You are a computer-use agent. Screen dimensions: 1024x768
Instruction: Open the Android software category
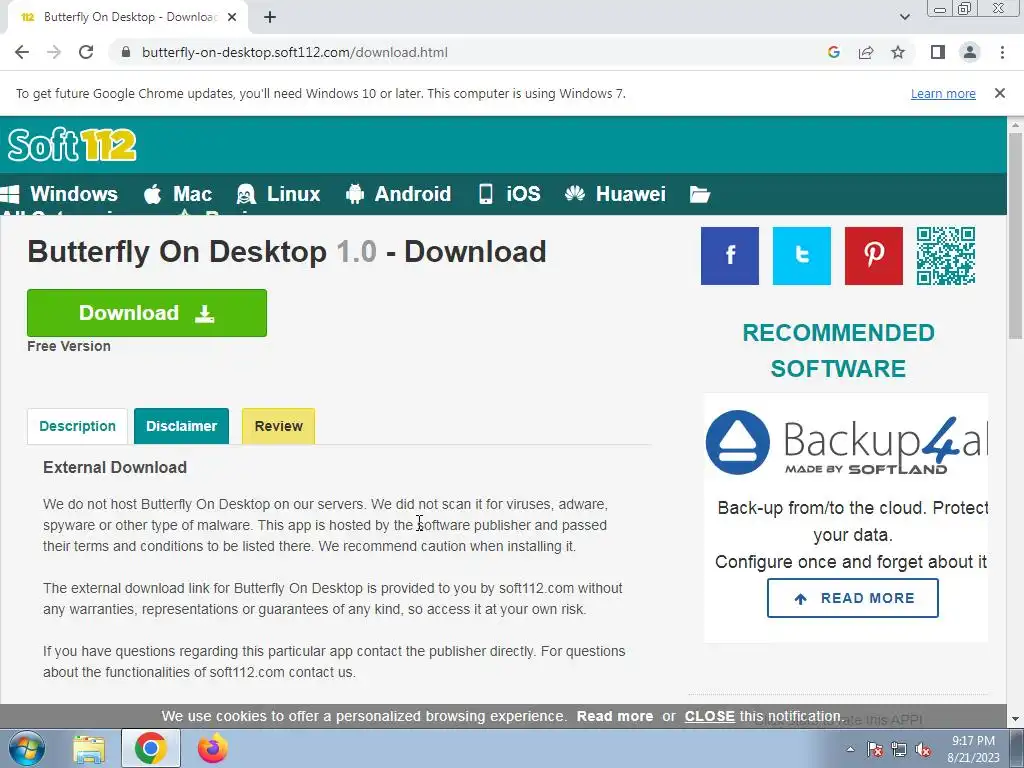click(x=398, y=194)
